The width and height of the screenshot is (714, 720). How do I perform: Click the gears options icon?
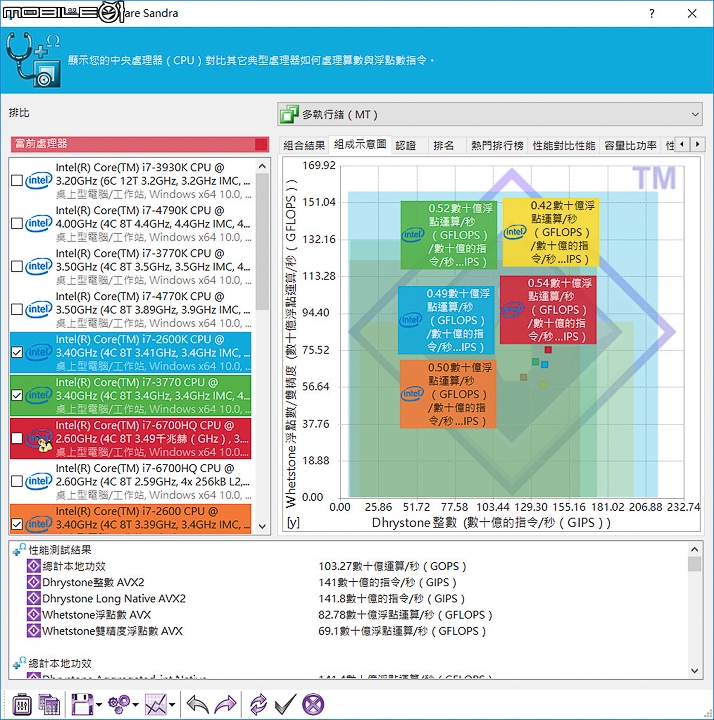(x=119, y=704)
